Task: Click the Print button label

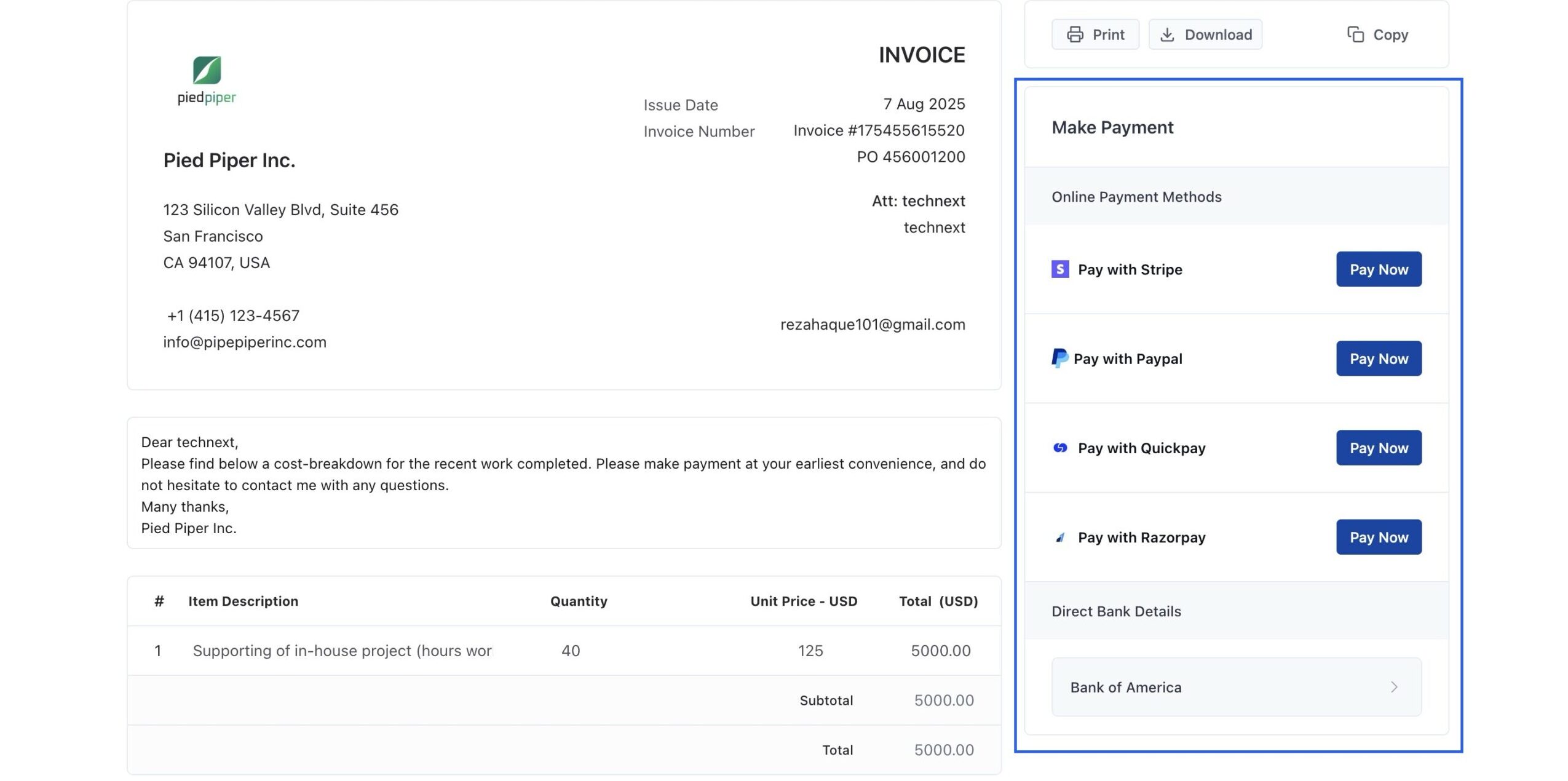Action: coord(1108,34)
